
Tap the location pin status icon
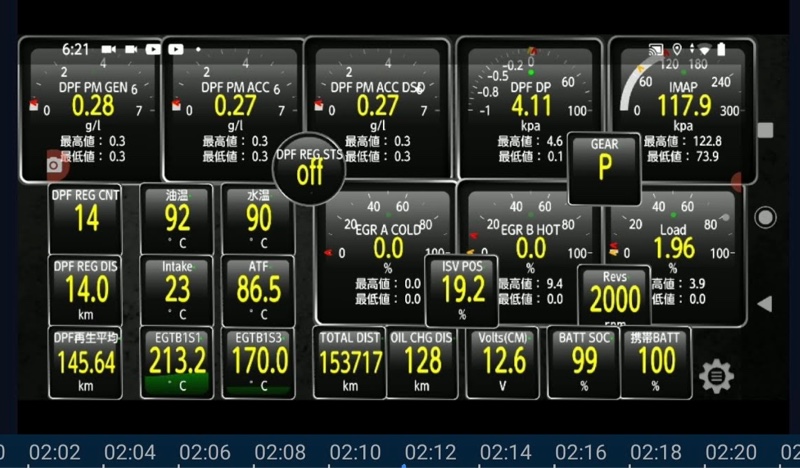(x=677, y=50)
